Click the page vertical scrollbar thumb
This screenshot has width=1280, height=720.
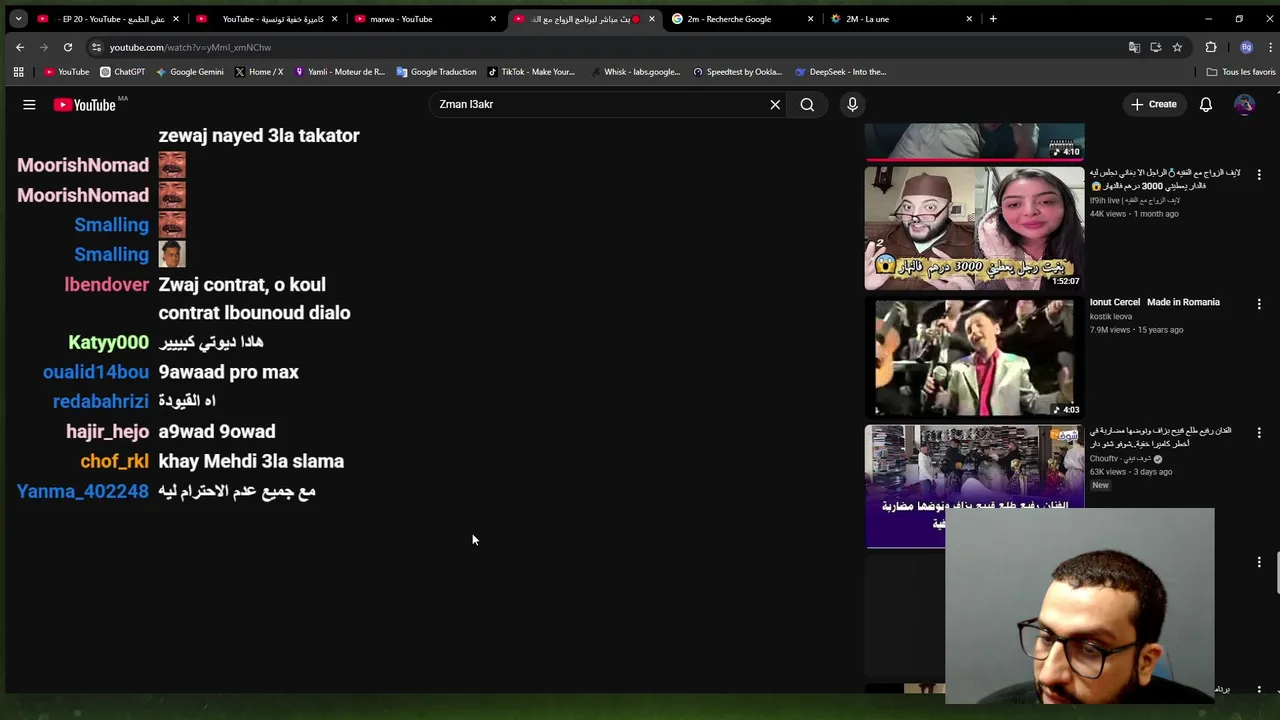coord(1276,572)
